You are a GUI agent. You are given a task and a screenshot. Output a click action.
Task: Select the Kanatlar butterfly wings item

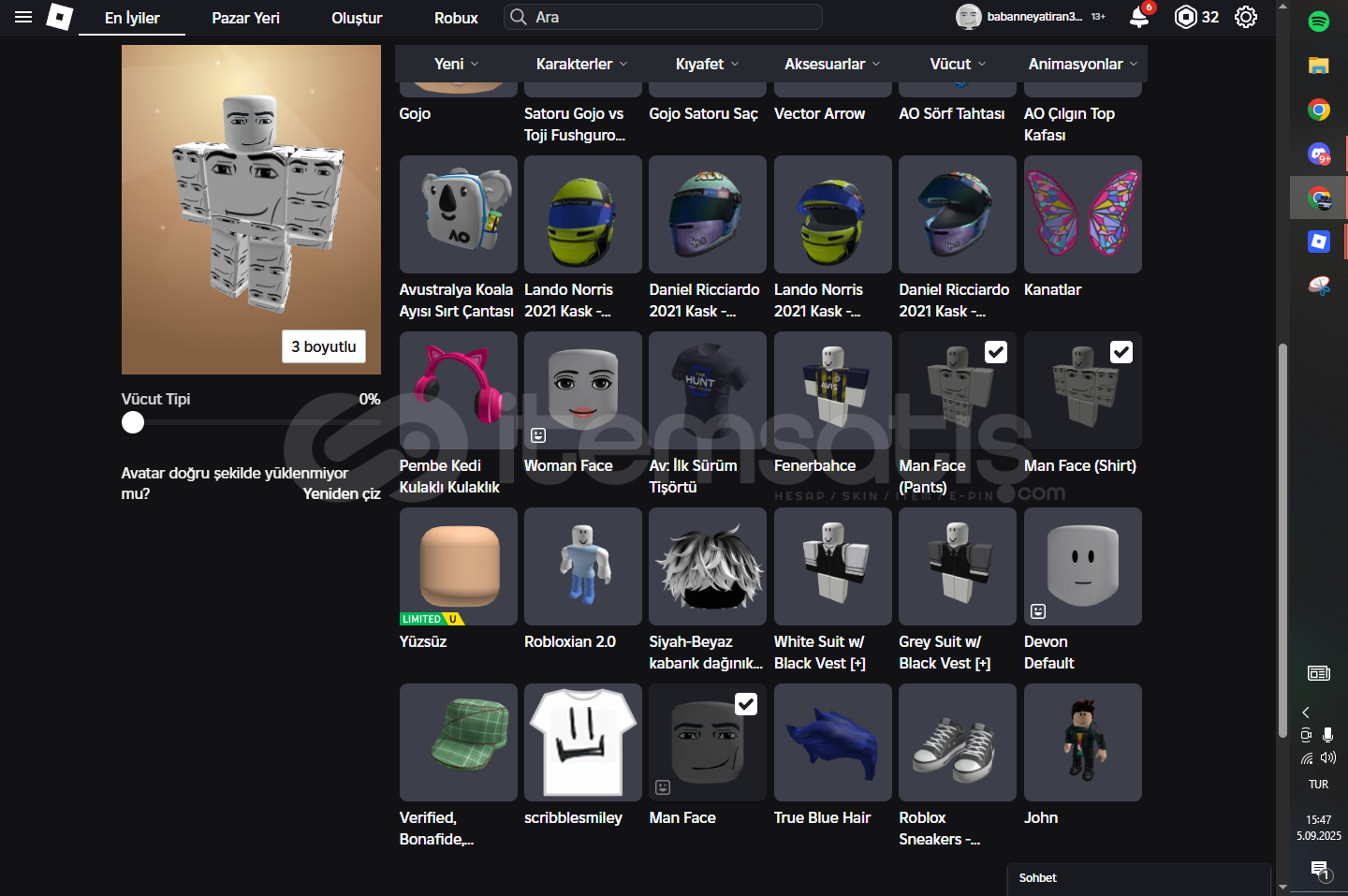click(1083, 214)
